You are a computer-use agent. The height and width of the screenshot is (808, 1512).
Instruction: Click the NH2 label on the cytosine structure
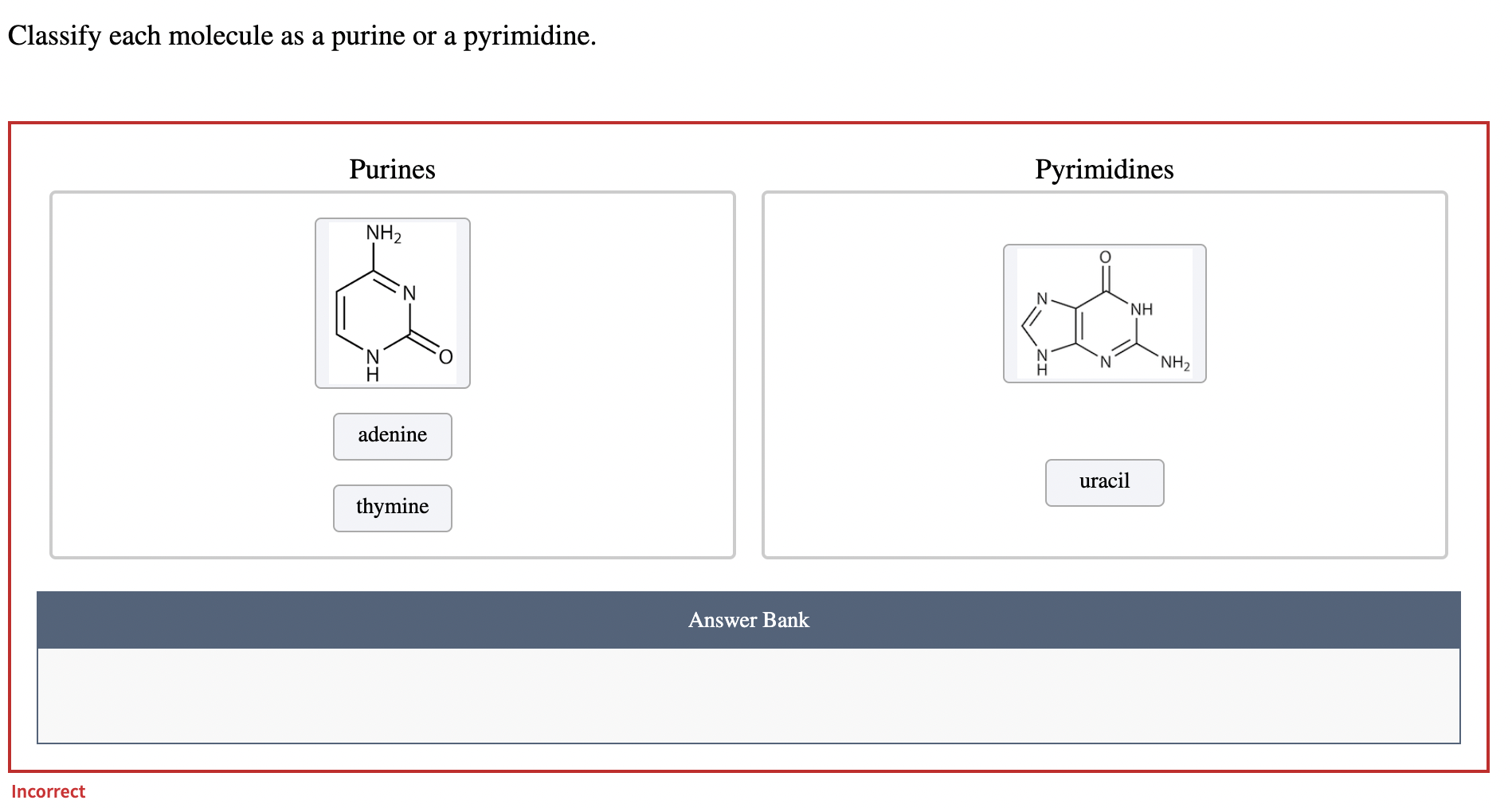click(x=382, y=233)
